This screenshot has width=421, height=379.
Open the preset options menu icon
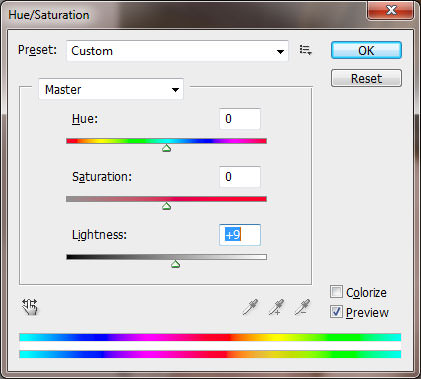coord(305,50)
